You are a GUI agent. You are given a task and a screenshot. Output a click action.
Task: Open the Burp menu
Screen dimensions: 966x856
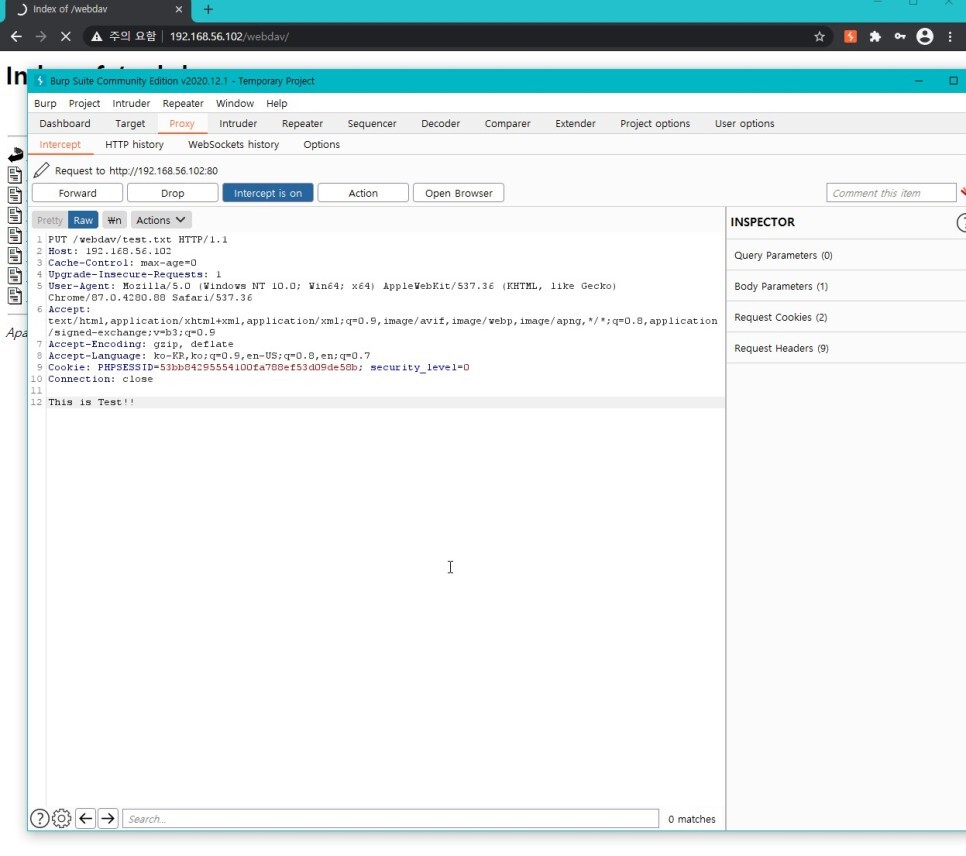[45, 104]
